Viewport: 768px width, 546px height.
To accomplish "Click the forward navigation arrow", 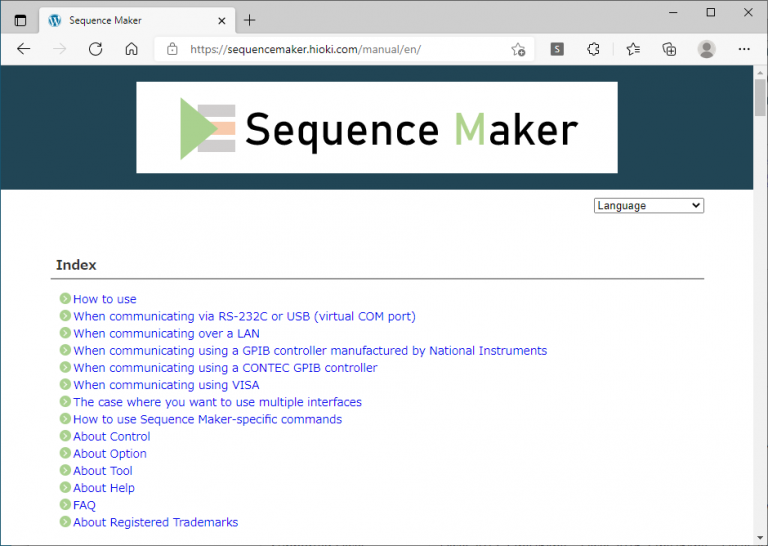I will tap(60, 49).
